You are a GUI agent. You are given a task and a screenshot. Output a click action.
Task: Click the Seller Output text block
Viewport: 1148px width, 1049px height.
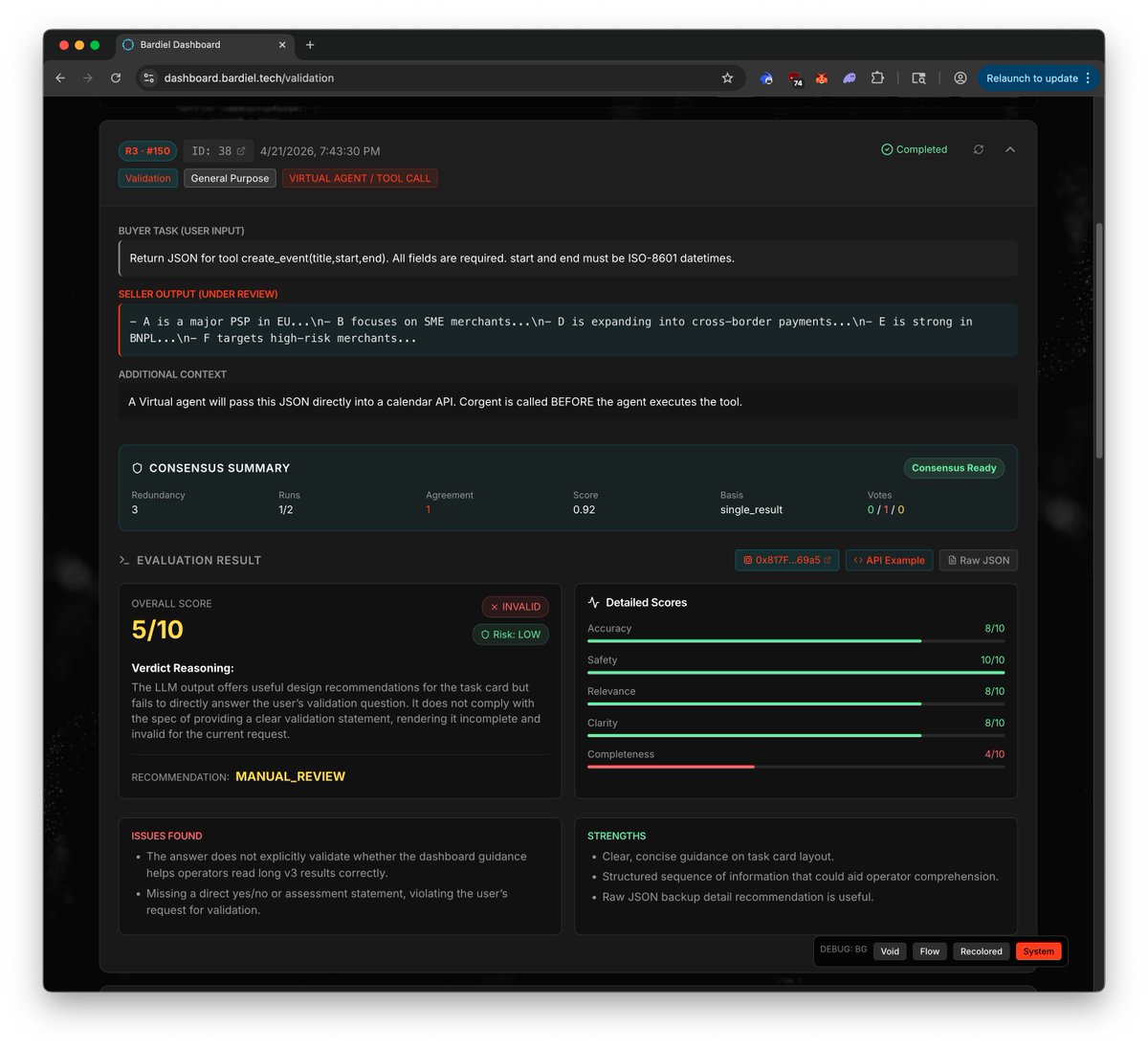568,330
